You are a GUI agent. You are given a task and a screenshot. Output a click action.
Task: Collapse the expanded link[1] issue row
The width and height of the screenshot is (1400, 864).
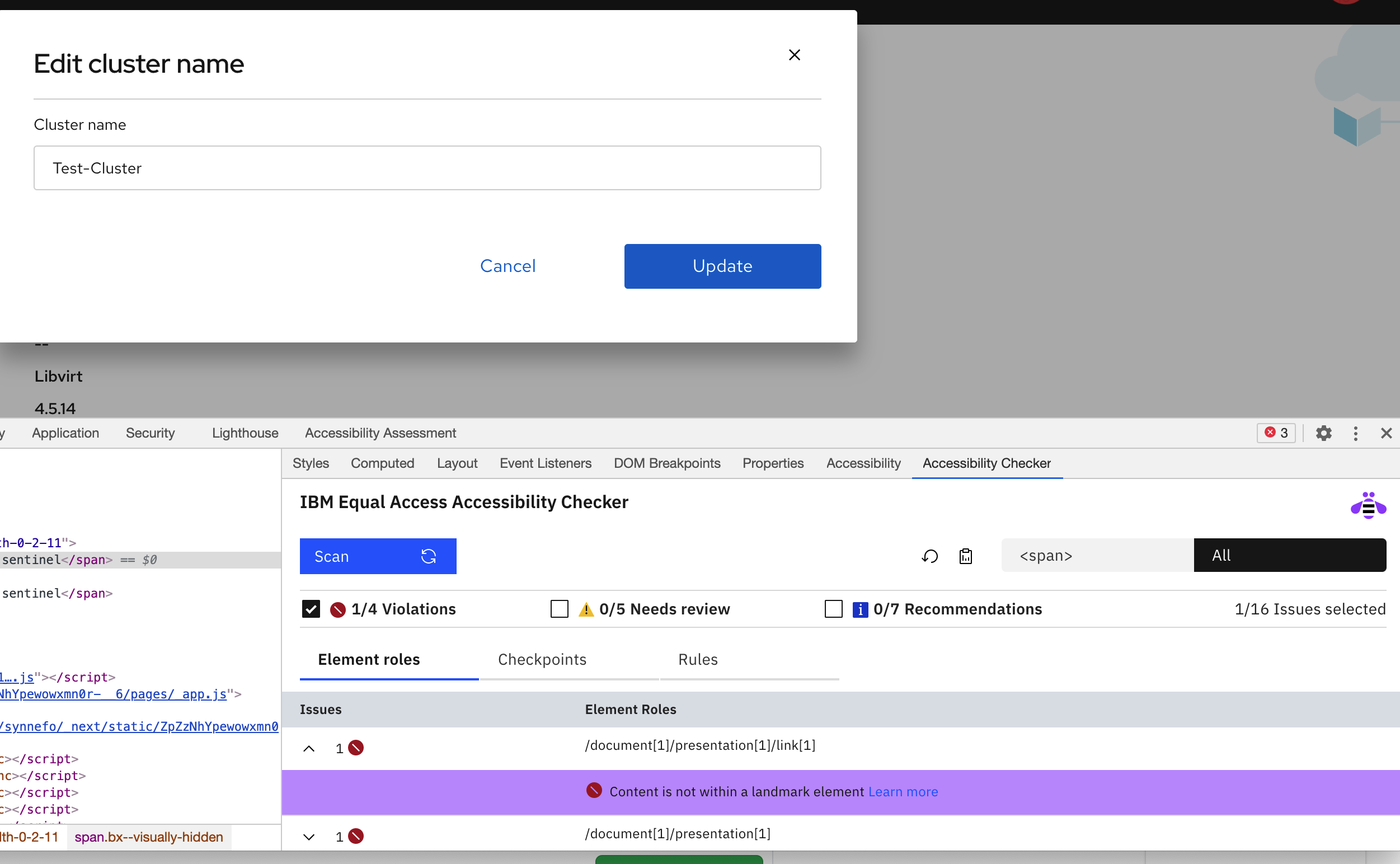[x=309, y=749]
